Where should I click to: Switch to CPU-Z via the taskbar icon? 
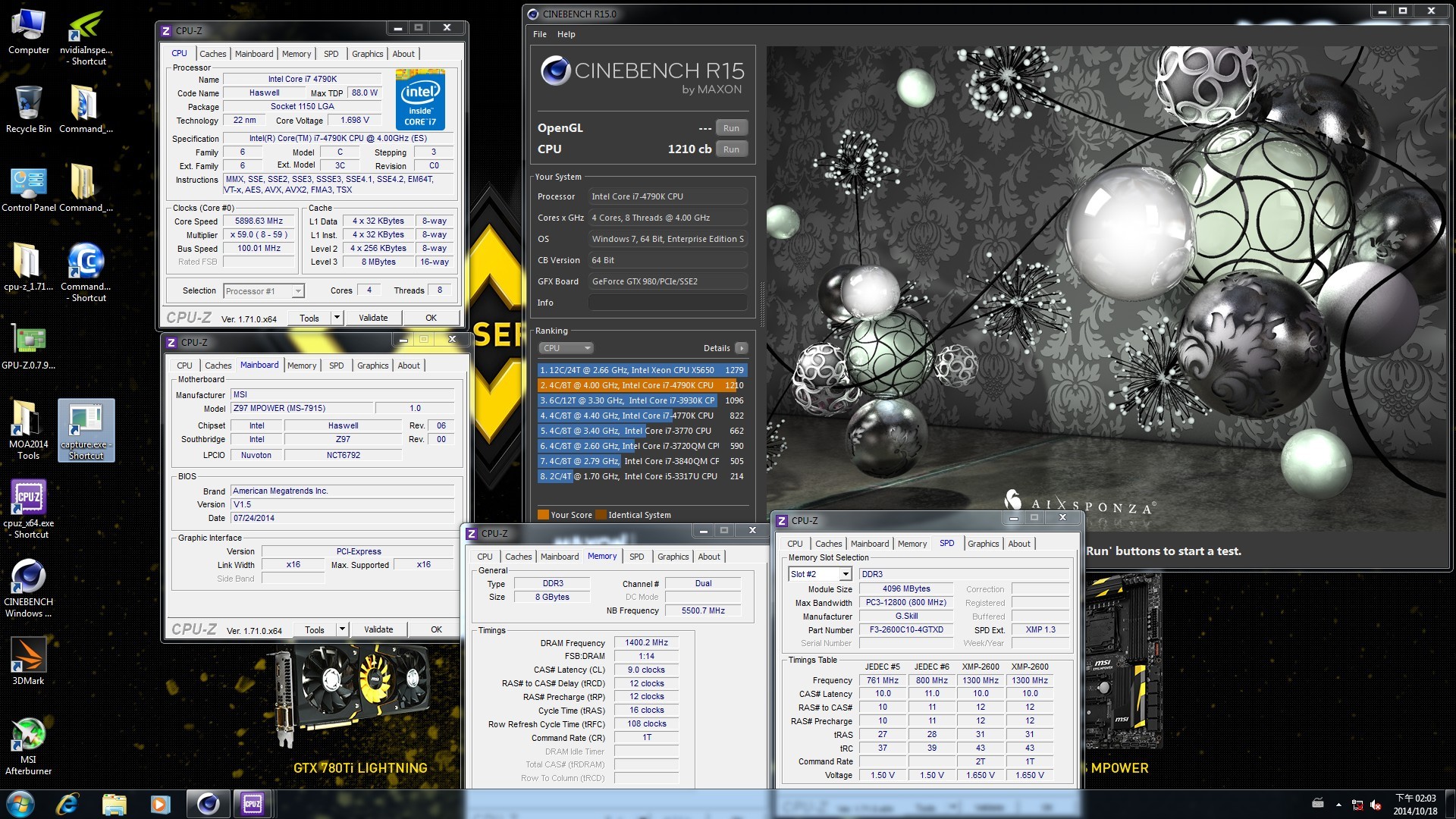click(x=253, y=804)
